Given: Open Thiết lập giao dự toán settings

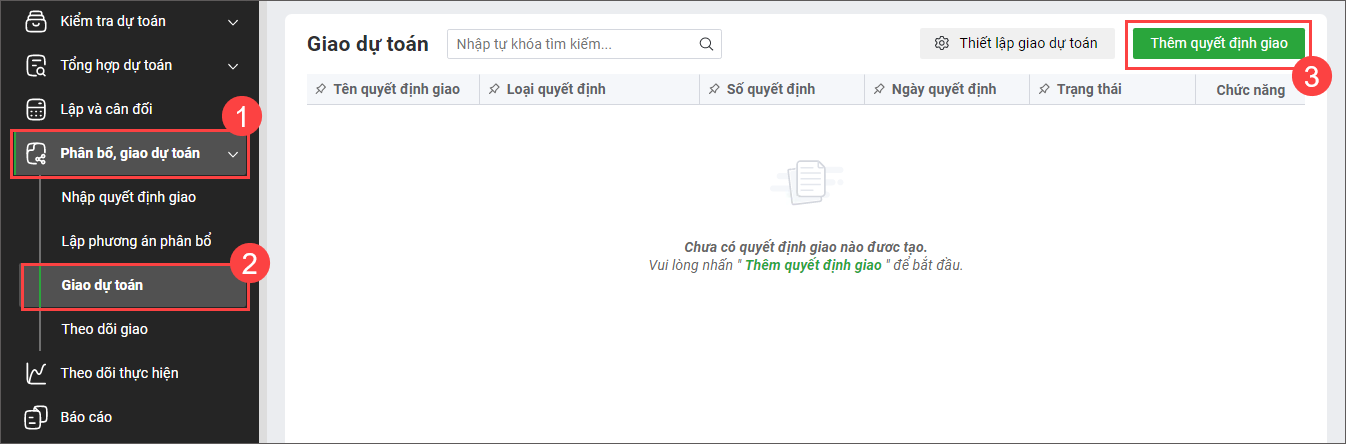Looking at the screenshot, I should (x=1016, y=43).
